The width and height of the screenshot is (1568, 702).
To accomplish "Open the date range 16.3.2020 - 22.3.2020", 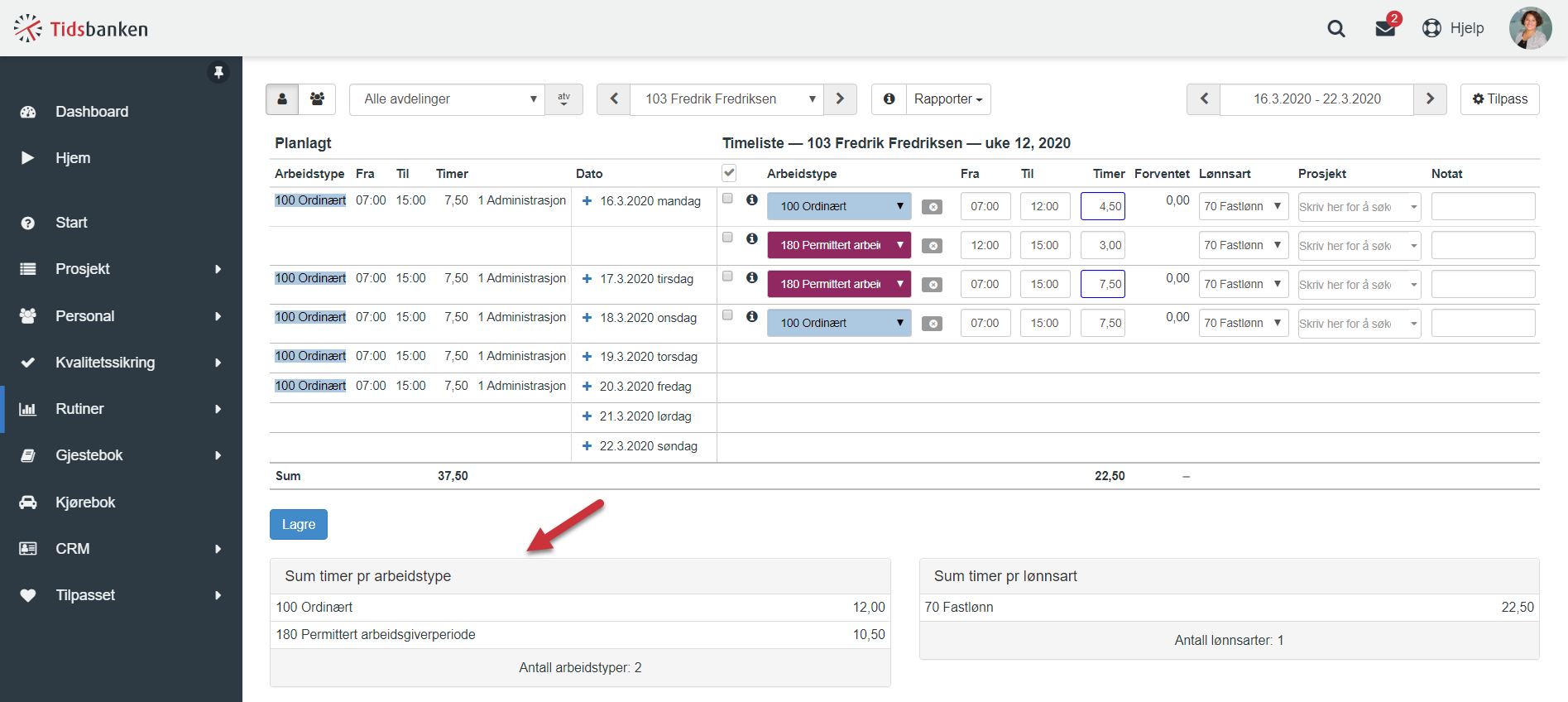I will click(1316, 99).
